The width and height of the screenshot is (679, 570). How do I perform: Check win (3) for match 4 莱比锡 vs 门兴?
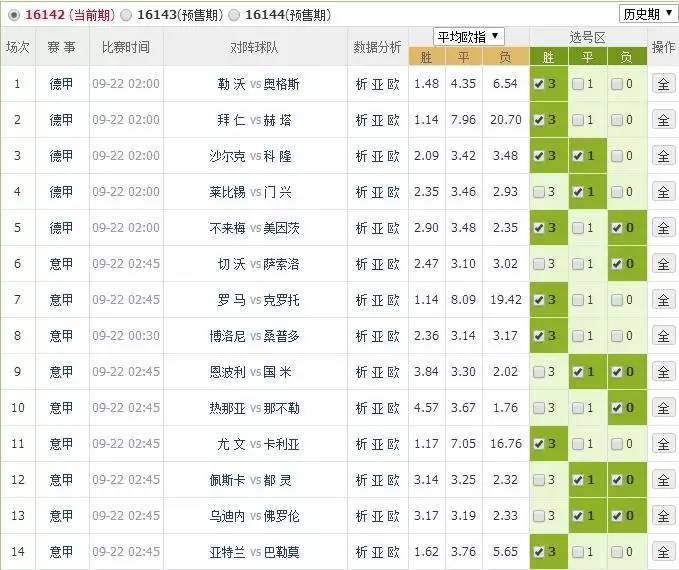(539, 192)
